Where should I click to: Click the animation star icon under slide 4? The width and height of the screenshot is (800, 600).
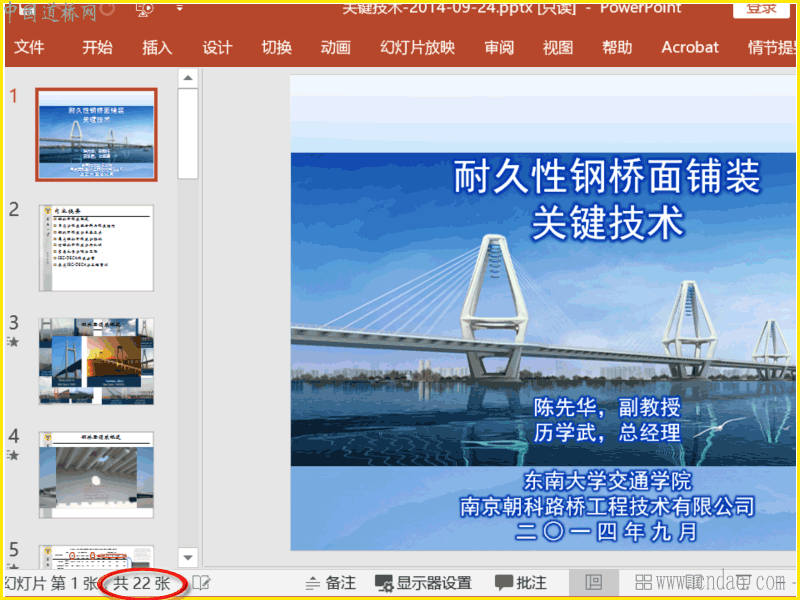pos(12,455)
